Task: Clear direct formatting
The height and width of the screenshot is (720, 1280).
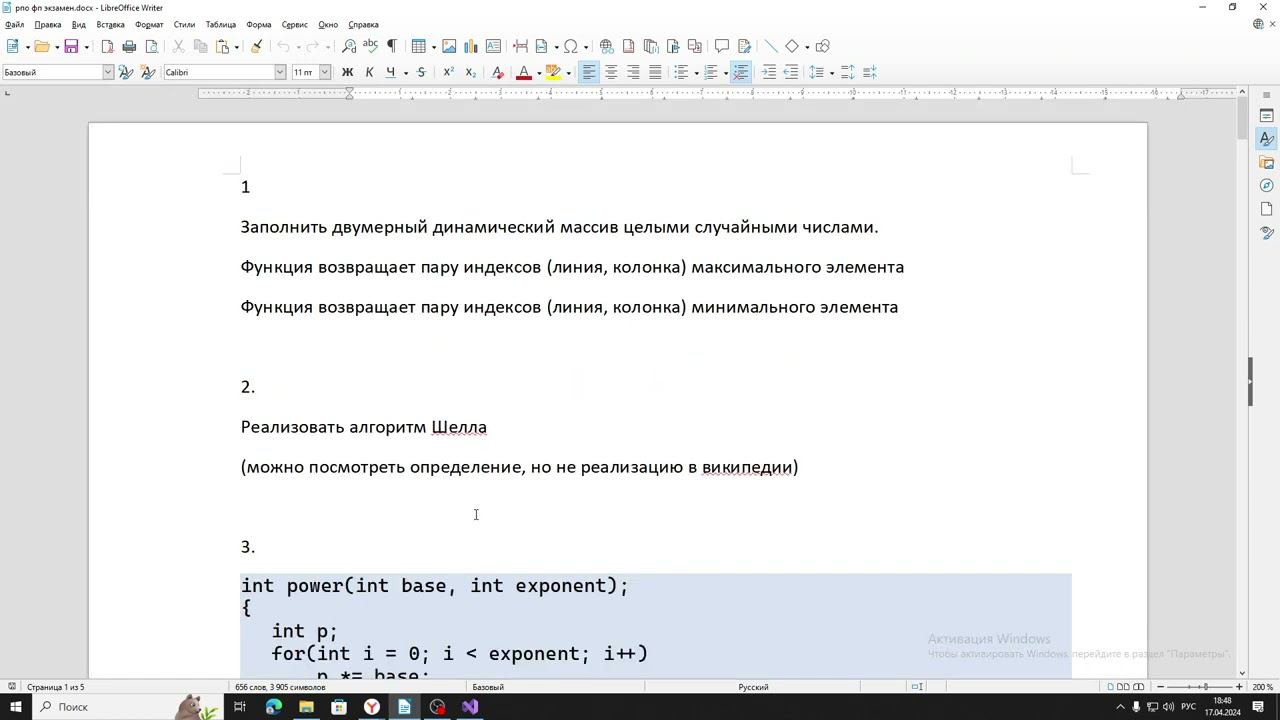Action: [x=498, y=72]
